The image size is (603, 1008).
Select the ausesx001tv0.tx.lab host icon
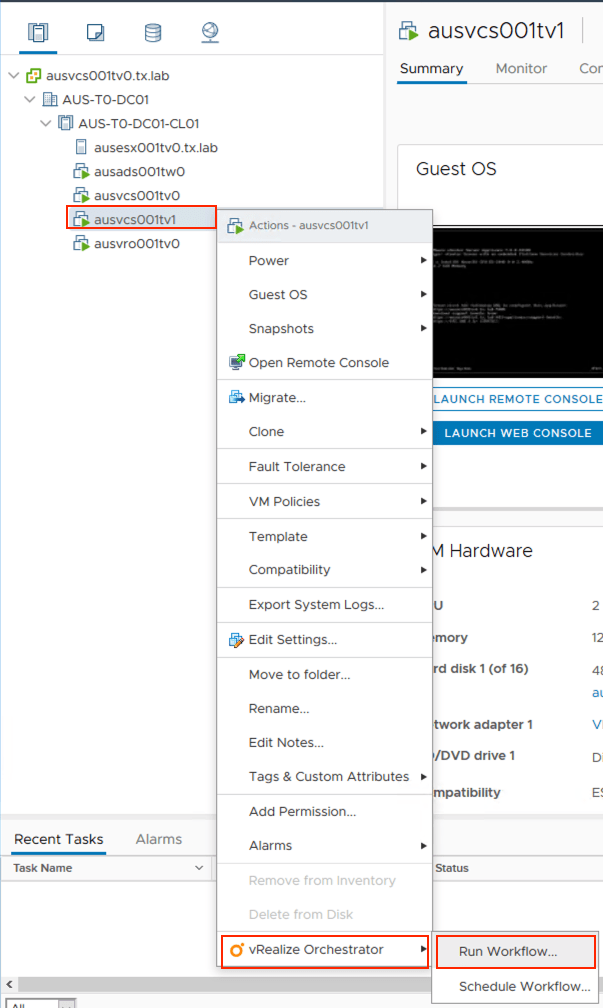click(x=81, y=148)
